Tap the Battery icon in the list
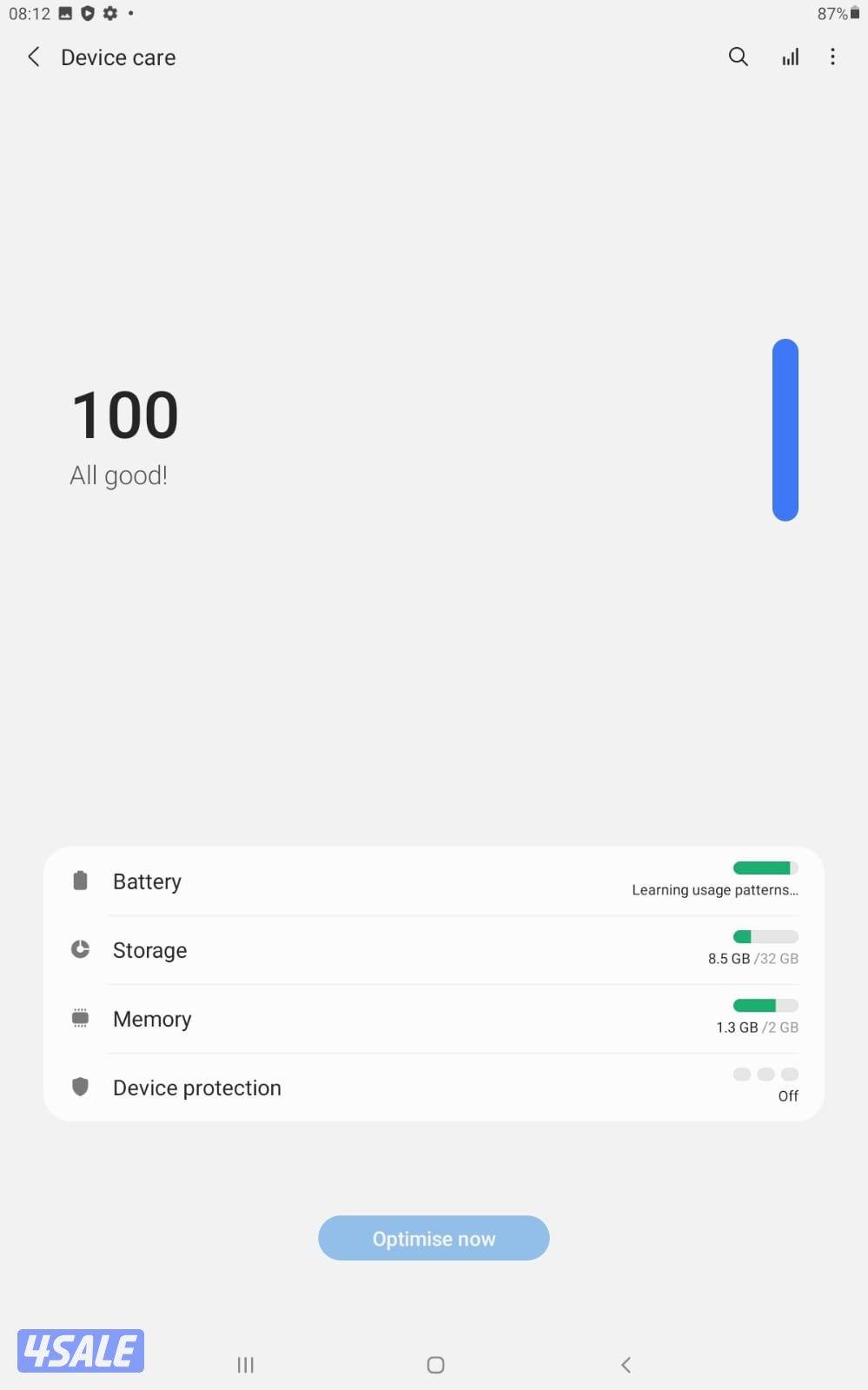The width and height of the screenshot is (868, 1390). tap(80, 881)
